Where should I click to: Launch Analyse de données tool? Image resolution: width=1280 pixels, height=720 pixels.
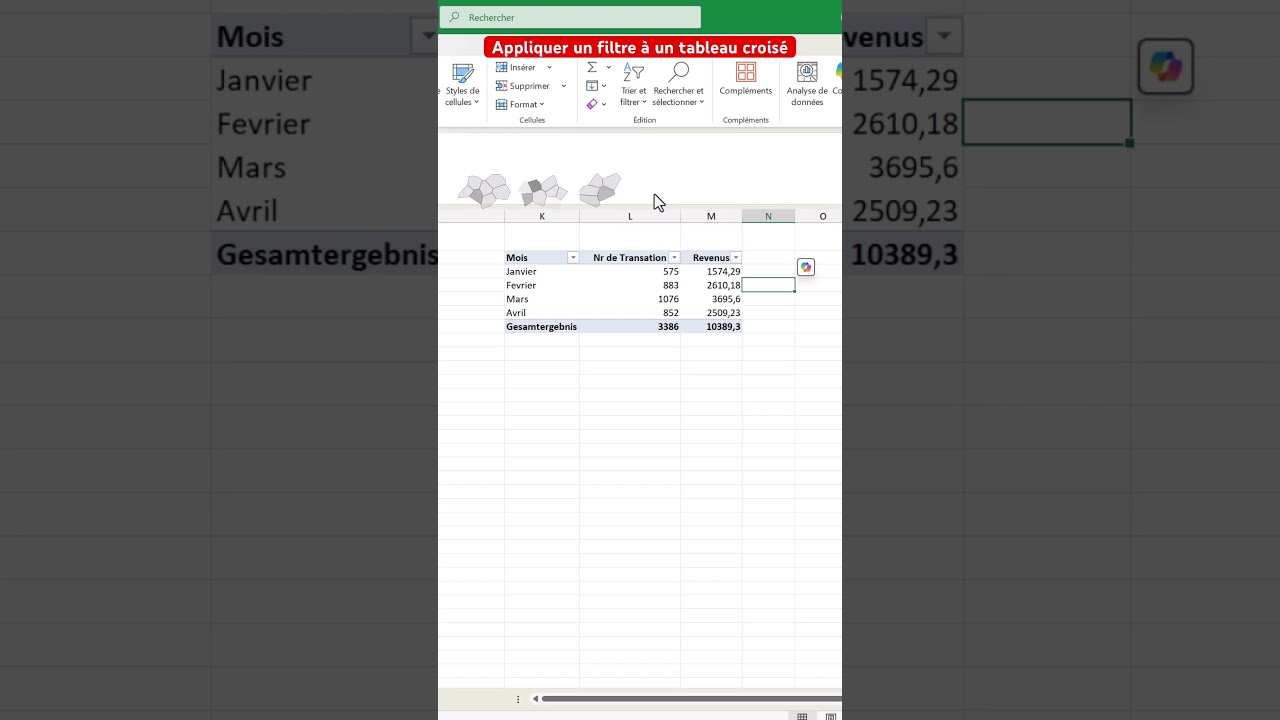pyautogui.click(x=807, y=85)
